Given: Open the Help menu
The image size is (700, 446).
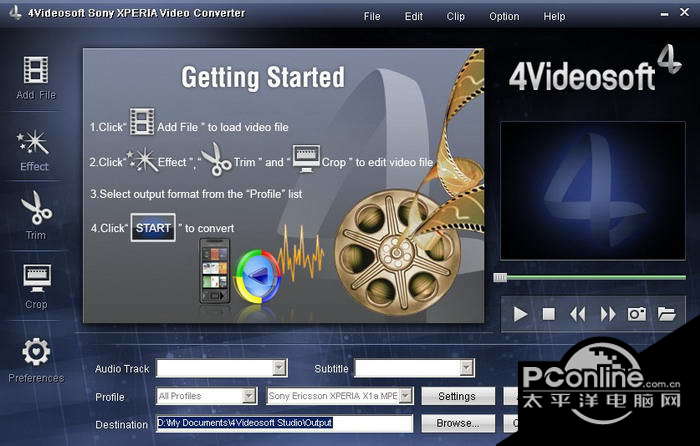Looking at the screenshot, I should 554,17.
